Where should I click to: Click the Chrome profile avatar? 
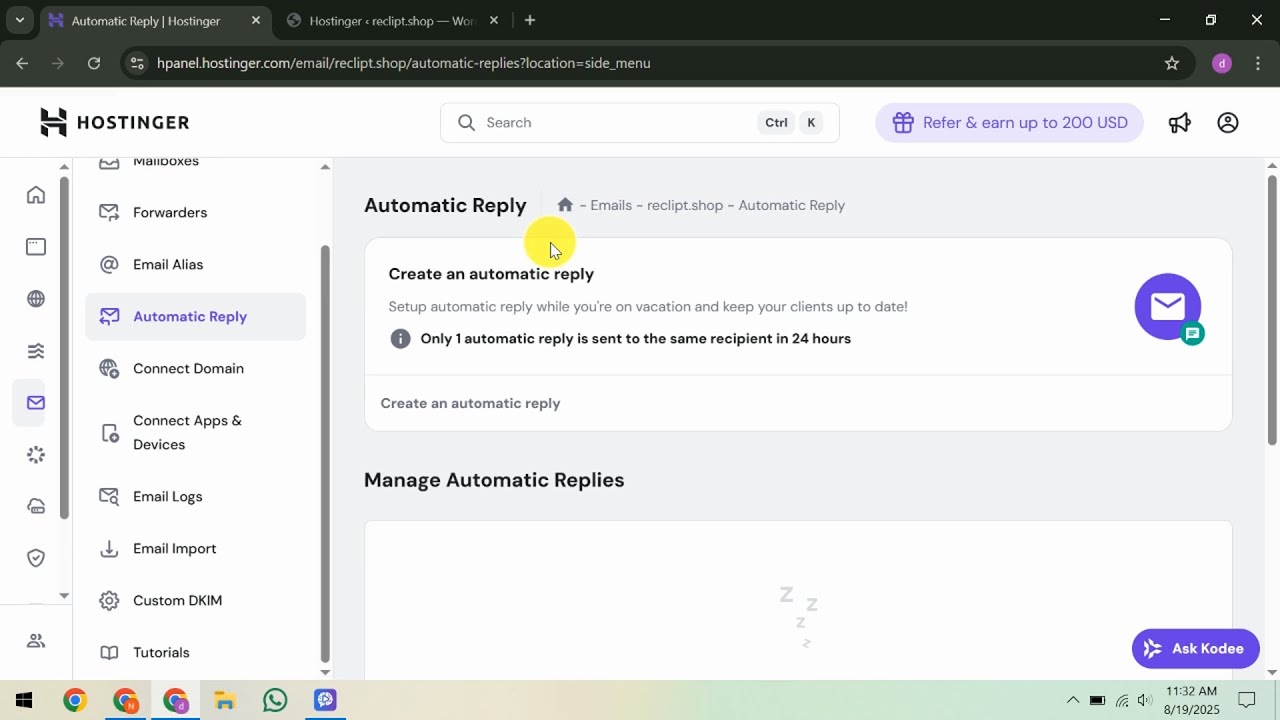coord(1221,63)
